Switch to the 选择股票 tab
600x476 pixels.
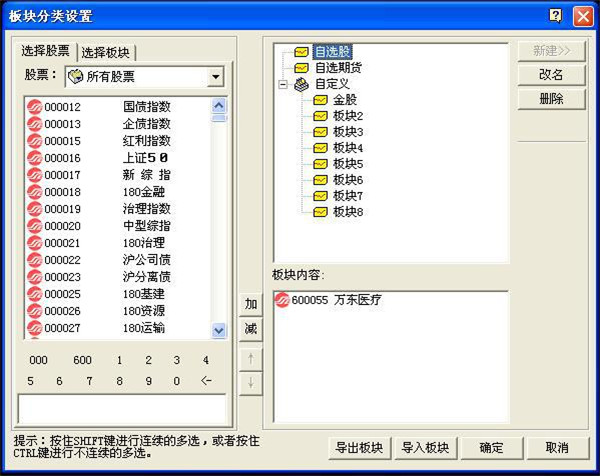pos(46,51)
